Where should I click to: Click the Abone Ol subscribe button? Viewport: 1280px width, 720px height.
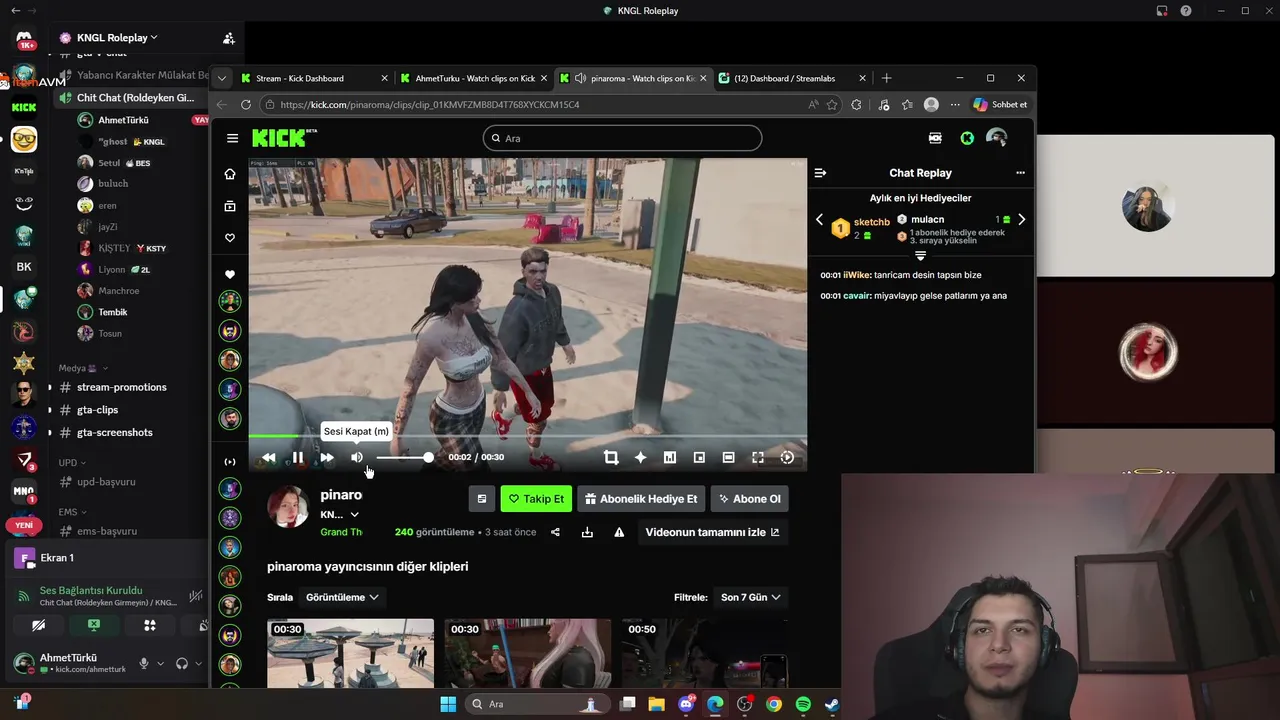tap(749, 499)
